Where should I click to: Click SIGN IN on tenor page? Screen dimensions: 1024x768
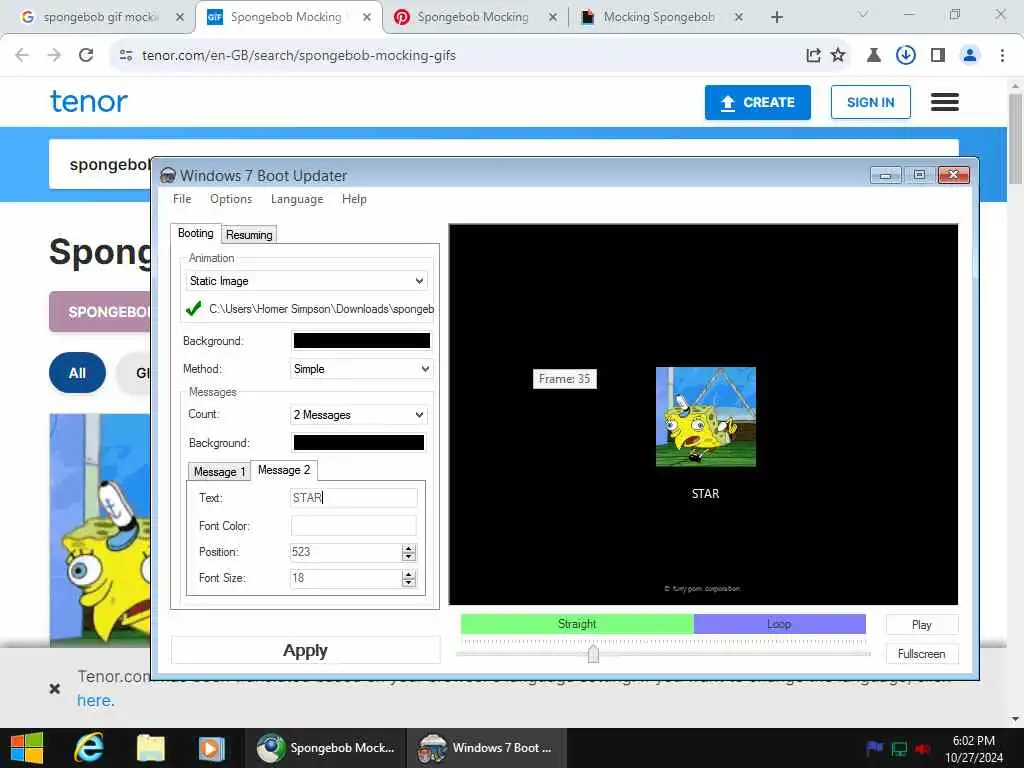(x=871, y=103)
